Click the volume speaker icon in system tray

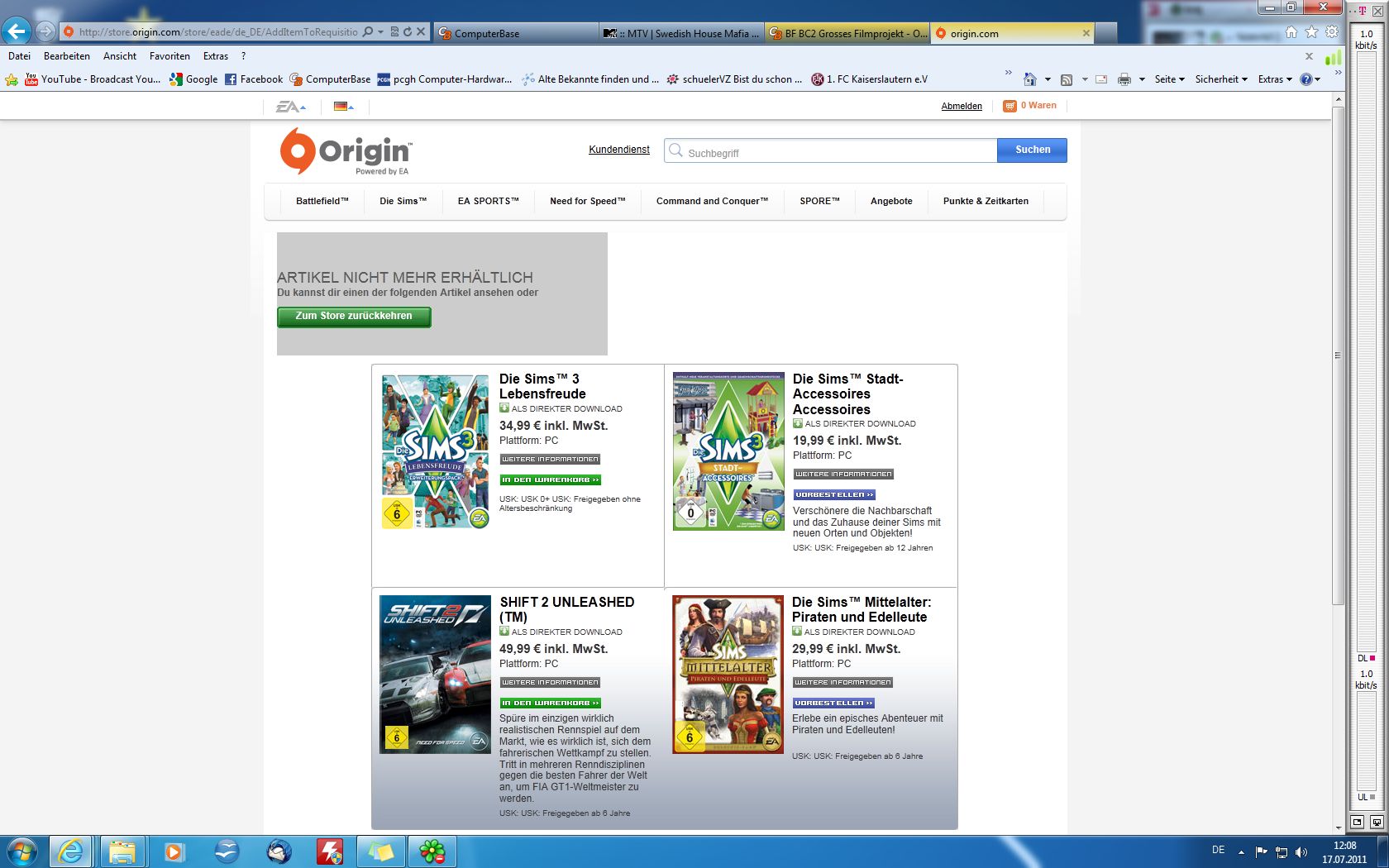pyautogui.click(x=1301, y=851)
